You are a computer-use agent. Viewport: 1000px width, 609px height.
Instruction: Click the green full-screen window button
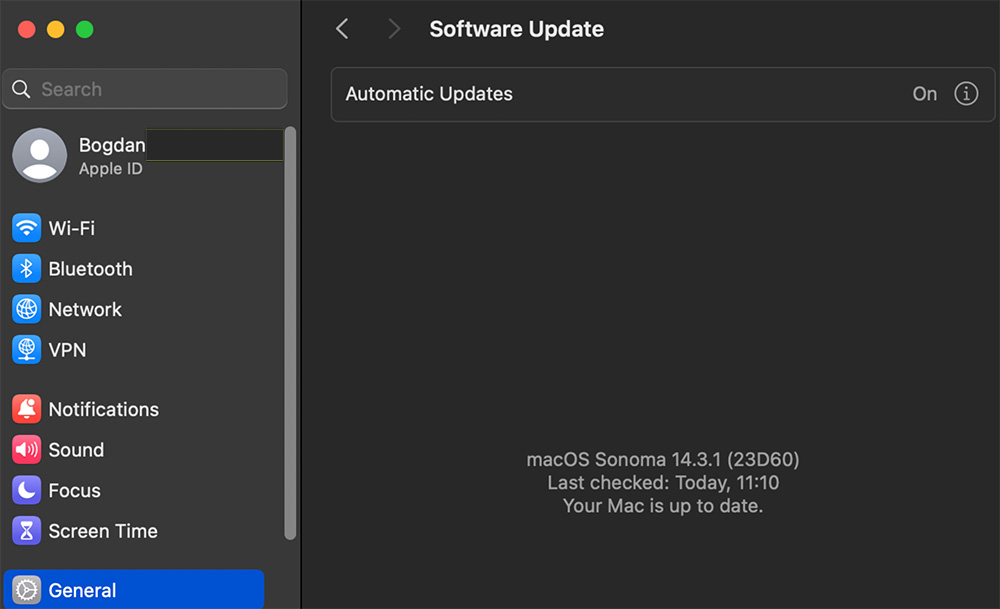point(85,29)
